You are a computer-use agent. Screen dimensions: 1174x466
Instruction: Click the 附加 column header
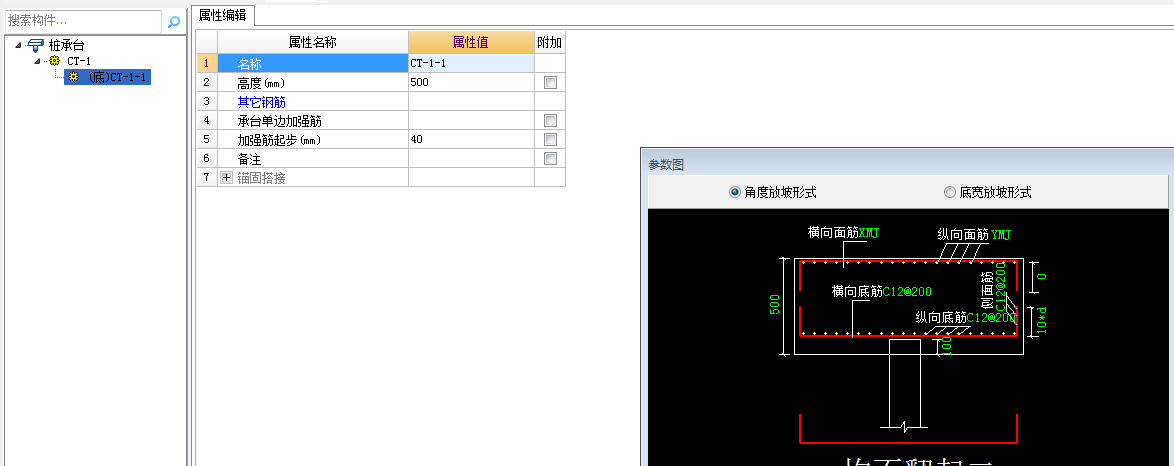(550, 43)
